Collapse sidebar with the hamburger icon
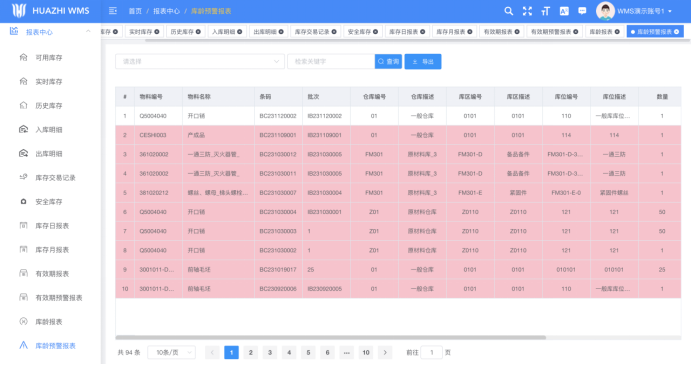Screen dimensions: 691x365 113,11
